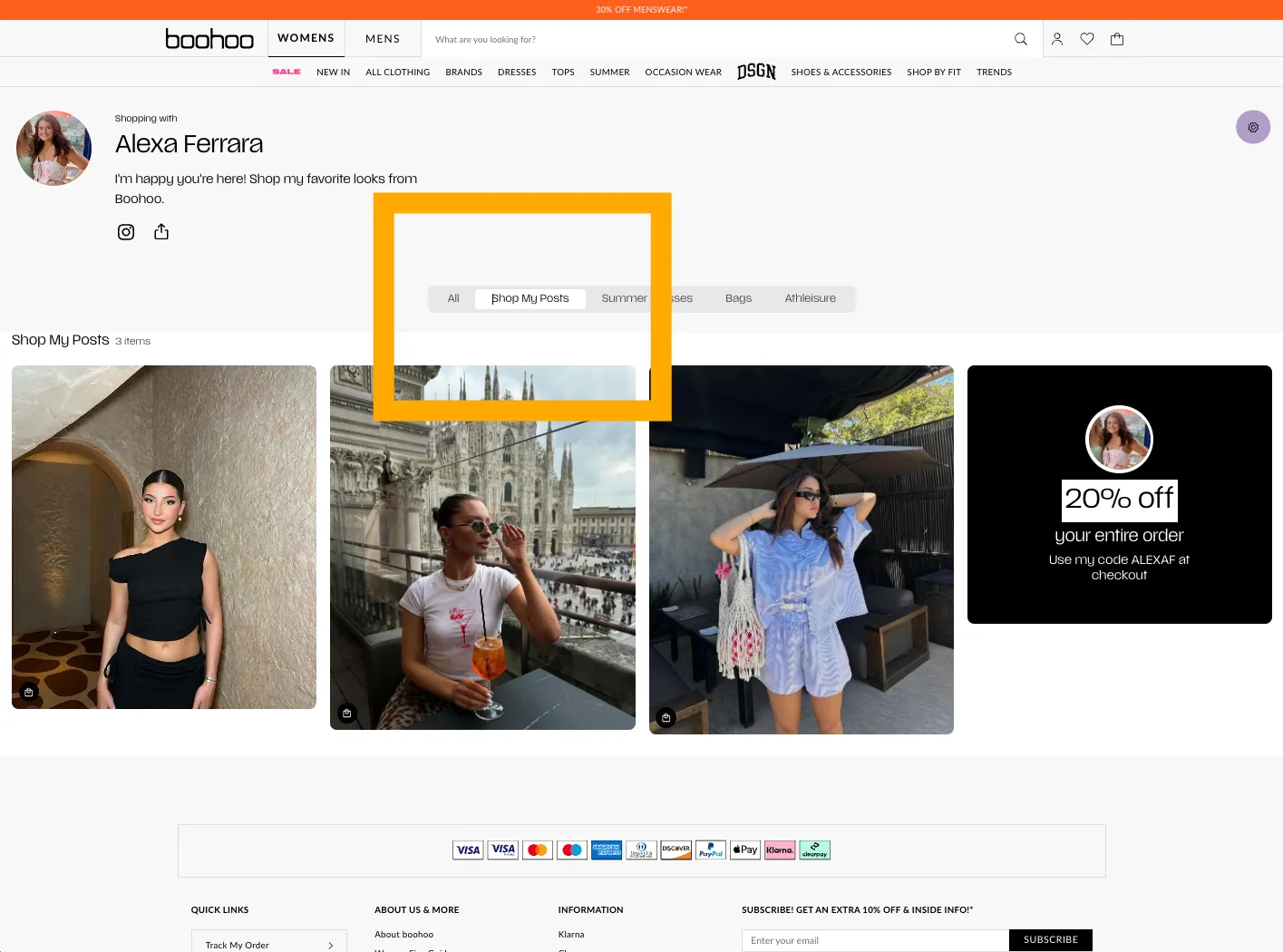The width and height of the screenshot is (1283, 952).
Task: Click the 30% OFF MENSWEAR banner
Action: 641,10
